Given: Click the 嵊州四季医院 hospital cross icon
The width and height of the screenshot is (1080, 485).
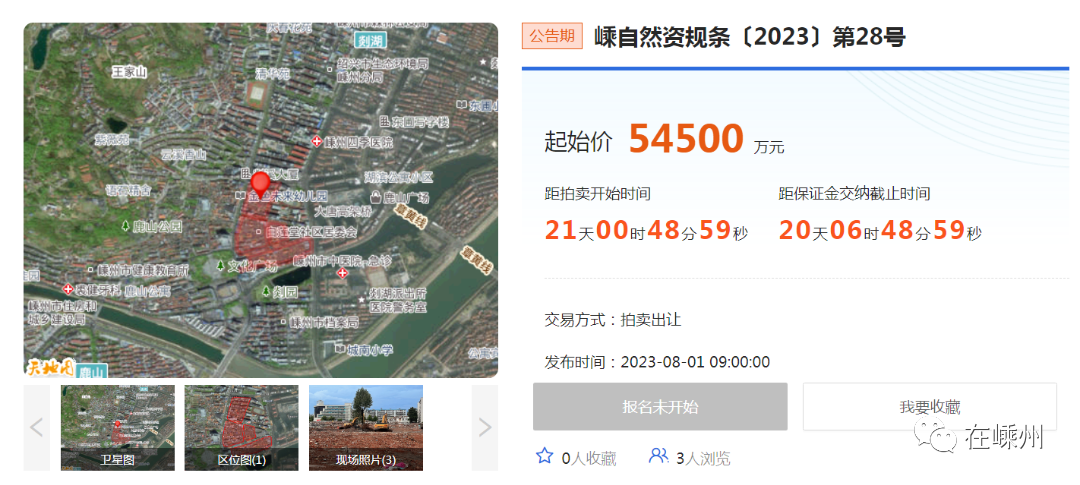Looking at the screenshot, I should [x=318, y=142].
